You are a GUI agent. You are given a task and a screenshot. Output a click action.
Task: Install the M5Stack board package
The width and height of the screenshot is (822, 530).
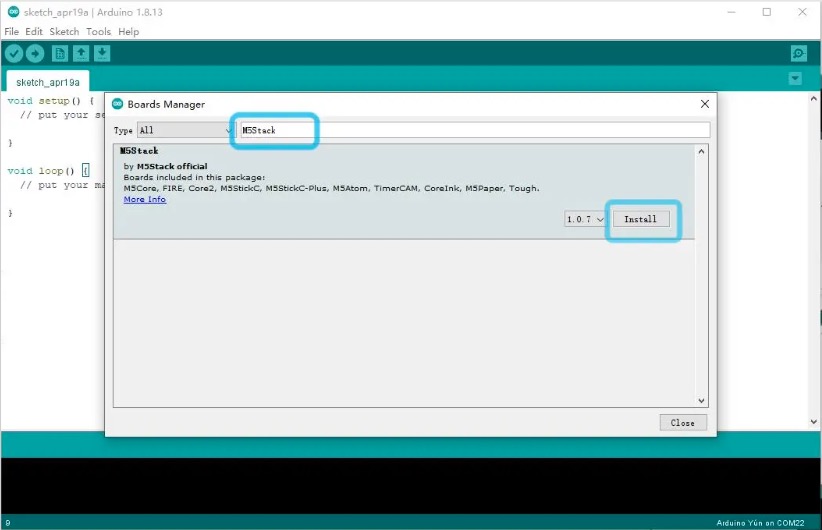coord(641,219)
